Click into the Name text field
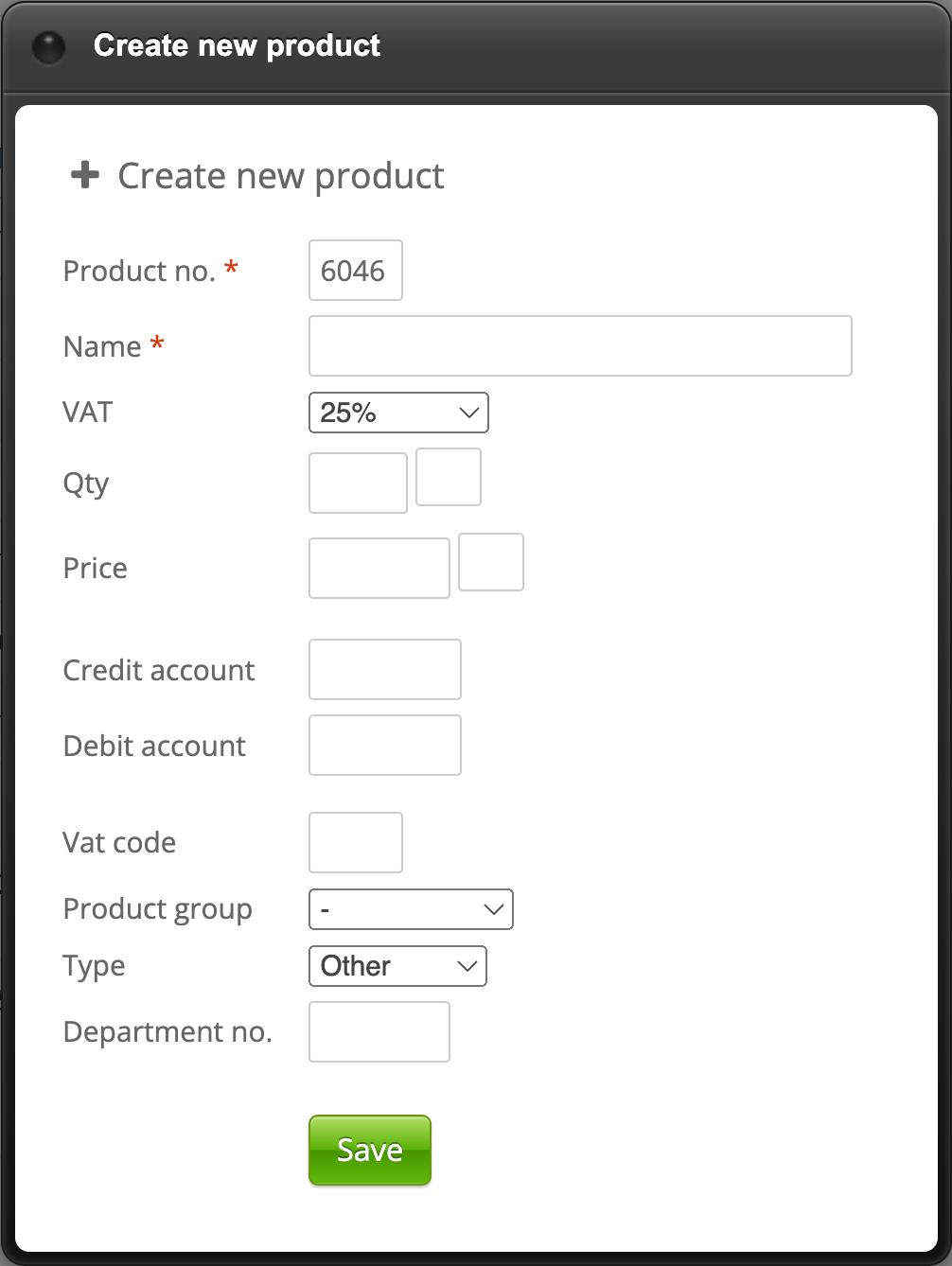The height and width of the screenshot is (1266, 952). point(579,346)
